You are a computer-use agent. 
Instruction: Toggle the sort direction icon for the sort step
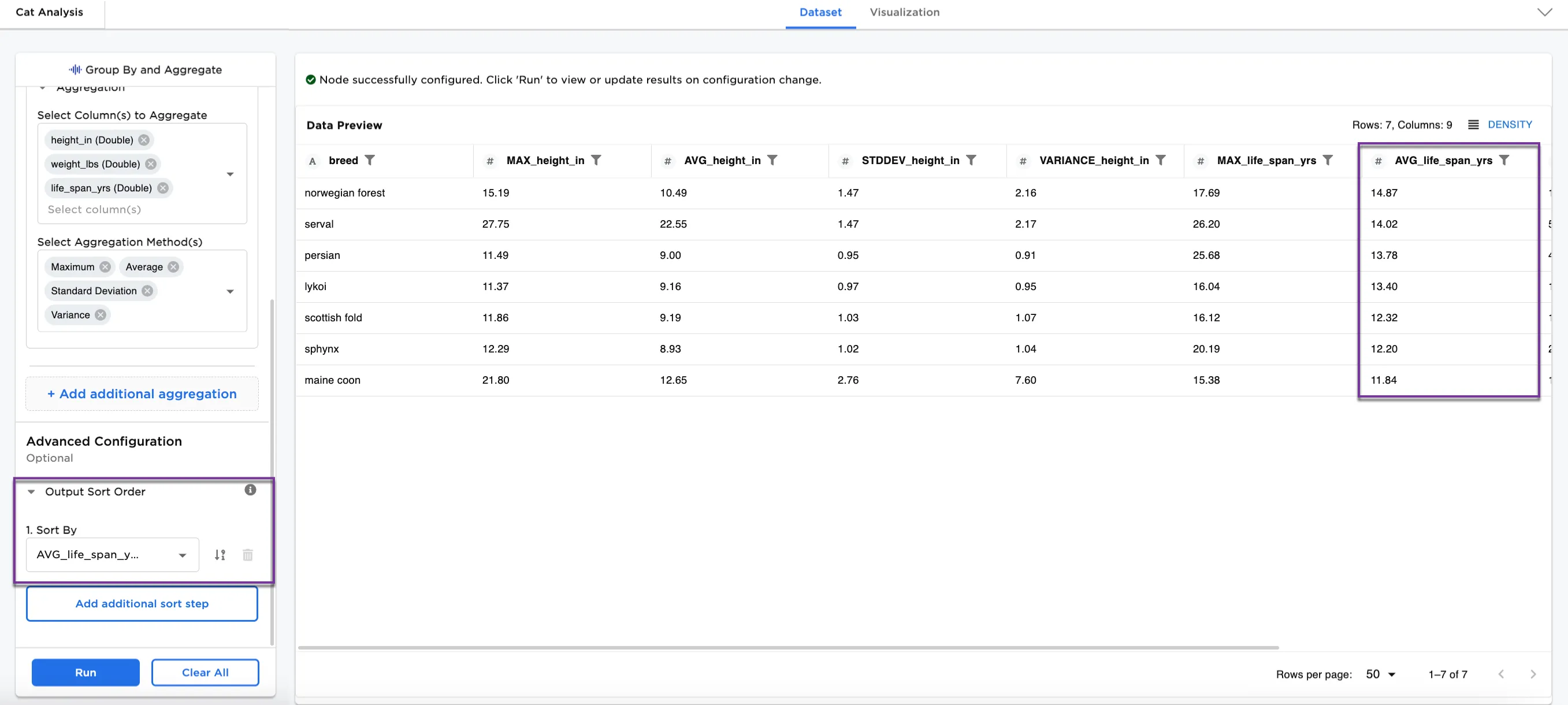[x=220, y=555]
